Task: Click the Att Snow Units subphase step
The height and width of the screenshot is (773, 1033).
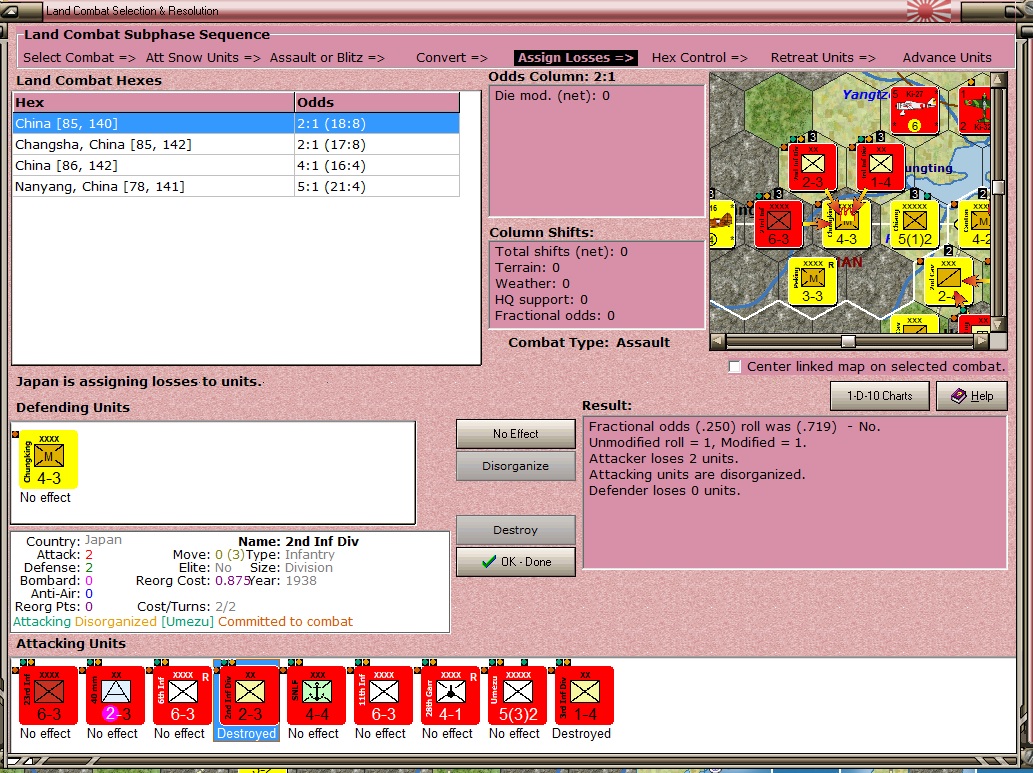Action: click(x=203, y=58)
